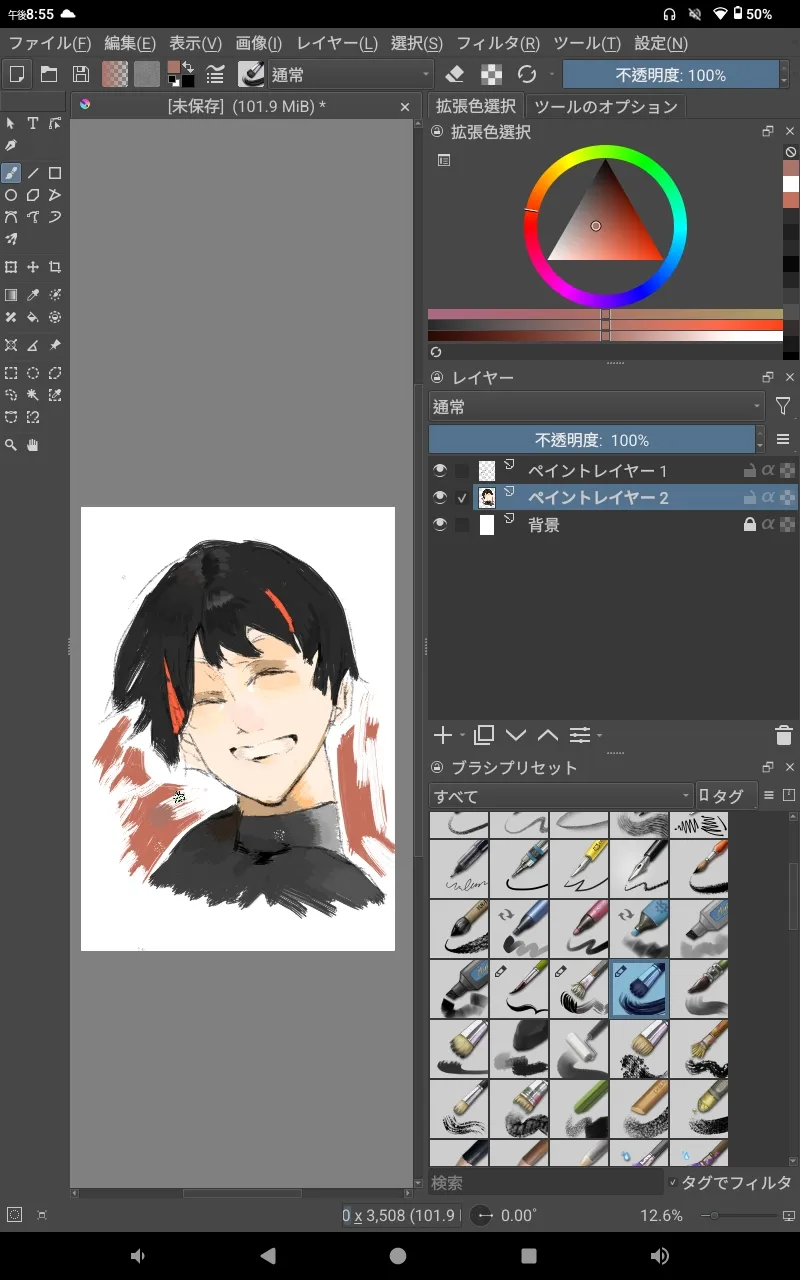The height and width of the screenshot is (1280, 800).
Task: Reload the original brush preset
Action: click(x=527, y=74)
